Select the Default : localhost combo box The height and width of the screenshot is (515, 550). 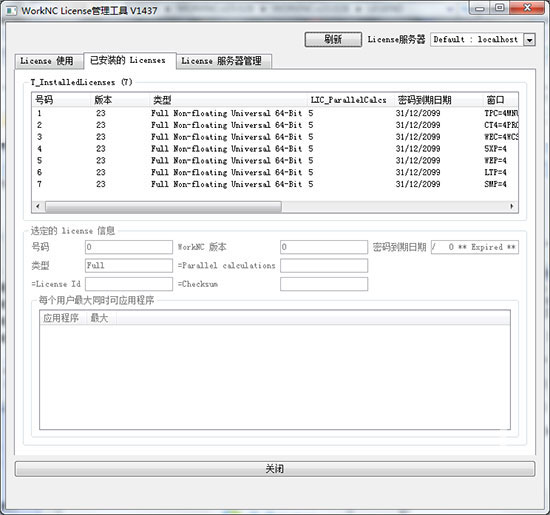click(482, 40)
